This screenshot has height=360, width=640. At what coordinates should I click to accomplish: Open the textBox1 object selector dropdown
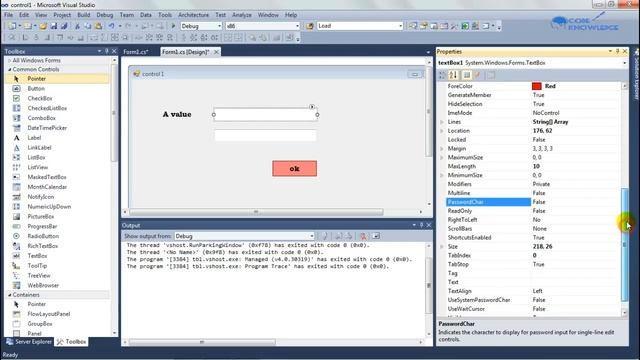tap(624, 63)
